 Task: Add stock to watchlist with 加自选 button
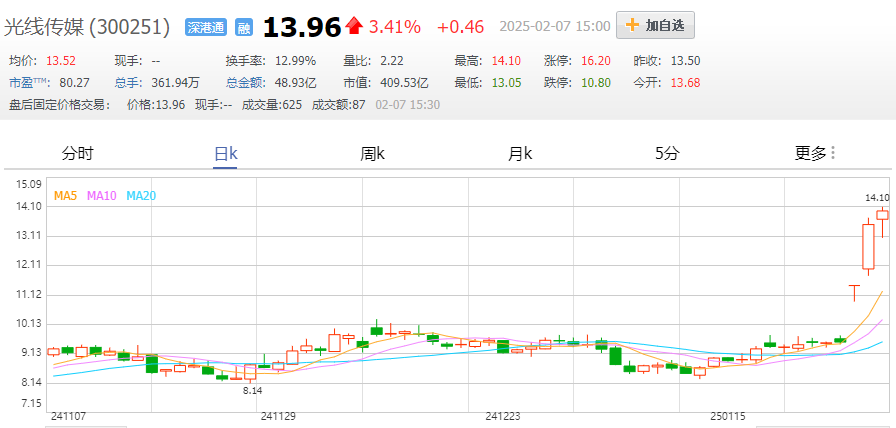(x=655, y=25)
